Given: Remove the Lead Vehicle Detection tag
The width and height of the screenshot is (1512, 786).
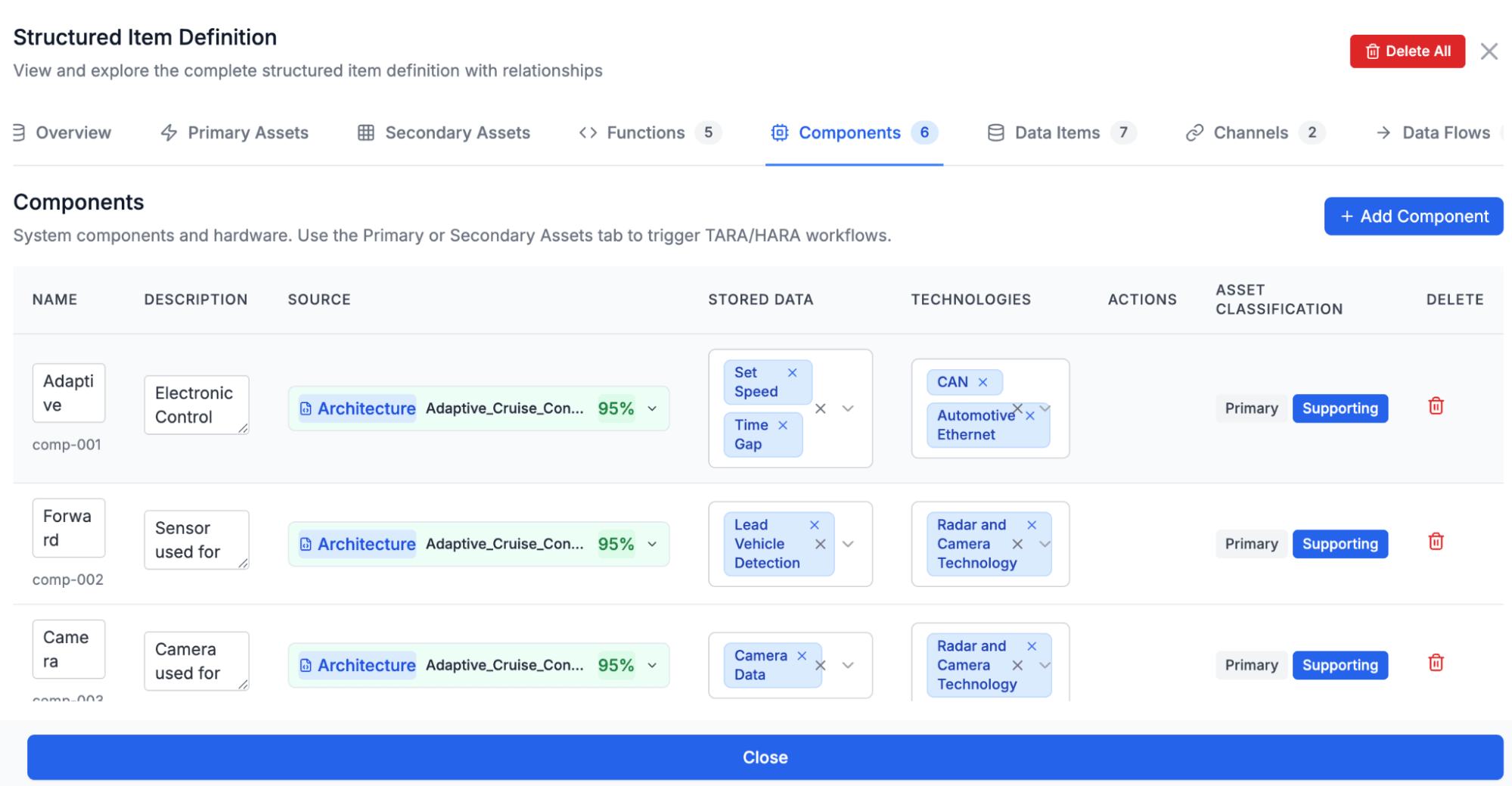Looking at the screenshot, I should pos(814,525).
